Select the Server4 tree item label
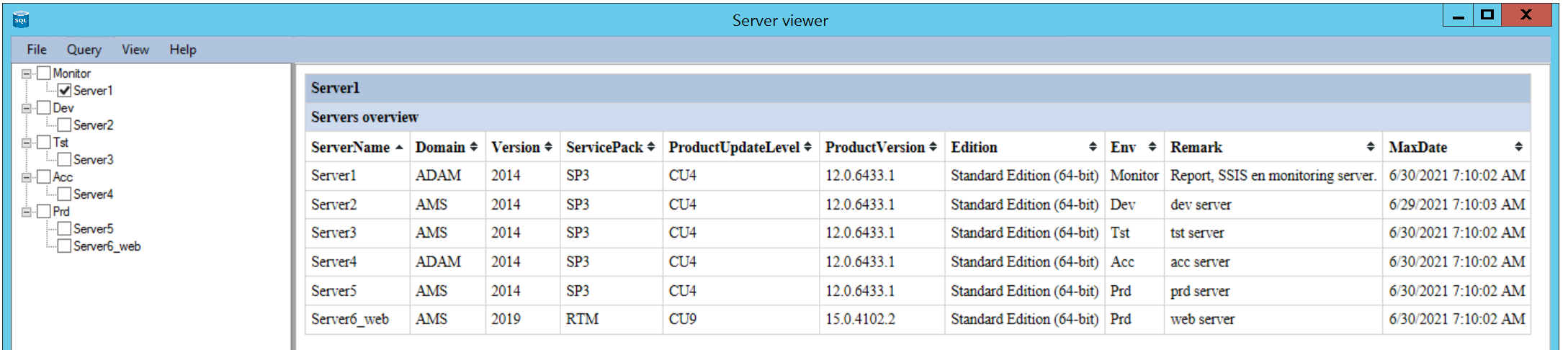This screenshot has width=1568, height=350. click(x=93, y=194)
